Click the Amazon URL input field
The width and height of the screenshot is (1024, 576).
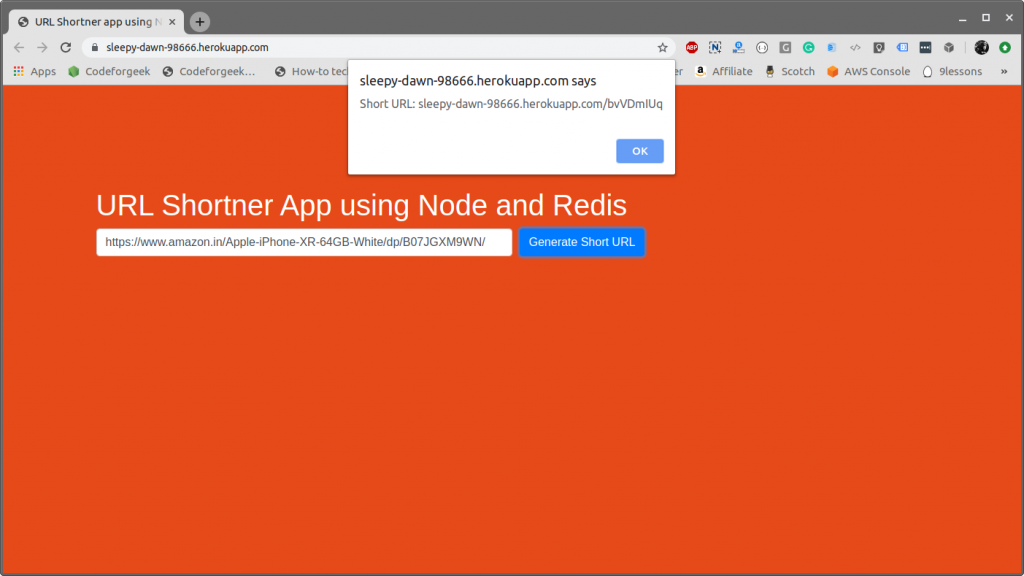coord(304,242)
